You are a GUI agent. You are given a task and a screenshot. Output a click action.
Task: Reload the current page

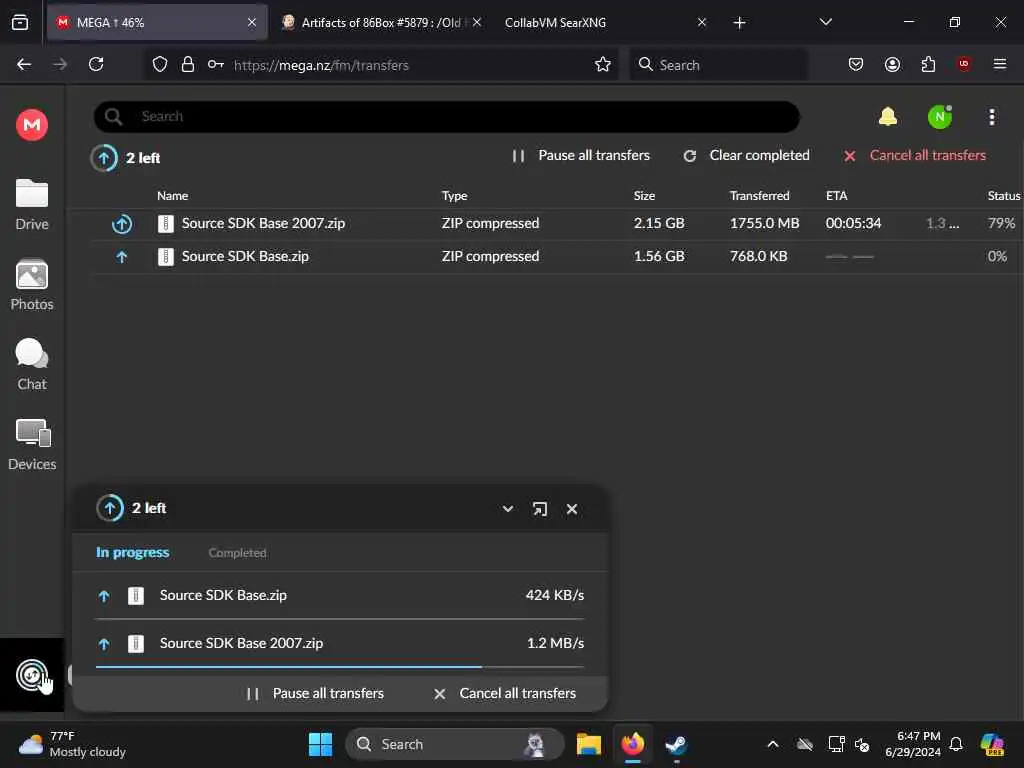(96, 64)
